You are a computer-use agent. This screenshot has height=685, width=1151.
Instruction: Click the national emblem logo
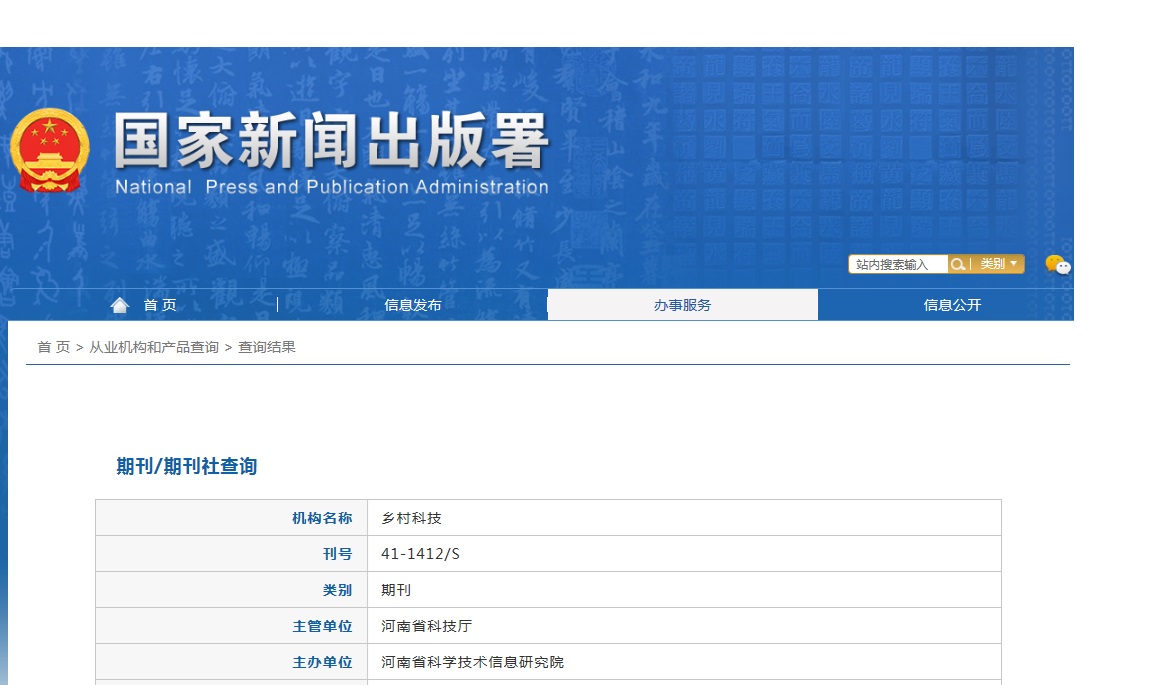(x=49, y=146)
